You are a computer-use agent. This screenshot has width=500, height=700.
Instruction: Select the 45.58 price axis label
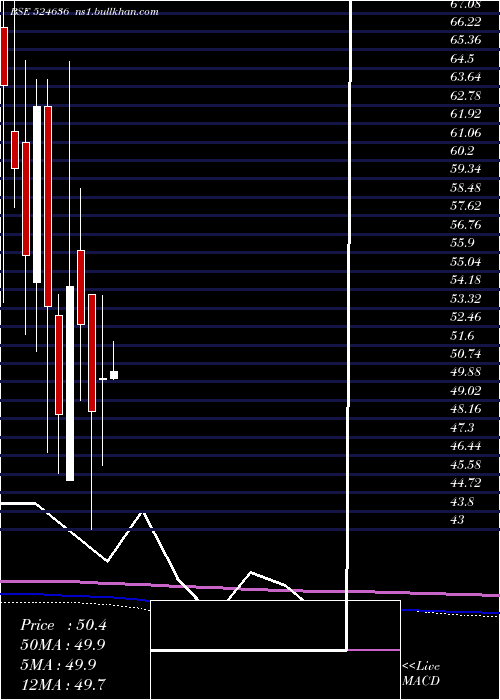(x=466, y=465)
